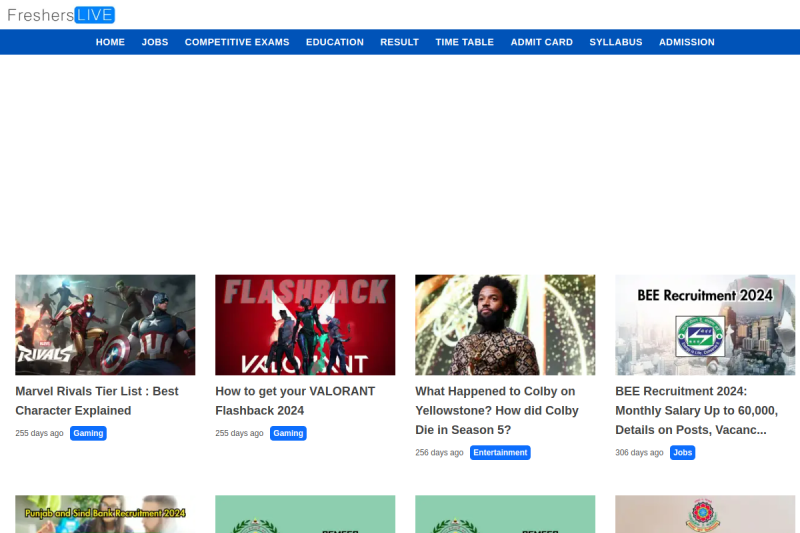Open the BEE Recruitment 2024 thumbnail

pos(705,325)
